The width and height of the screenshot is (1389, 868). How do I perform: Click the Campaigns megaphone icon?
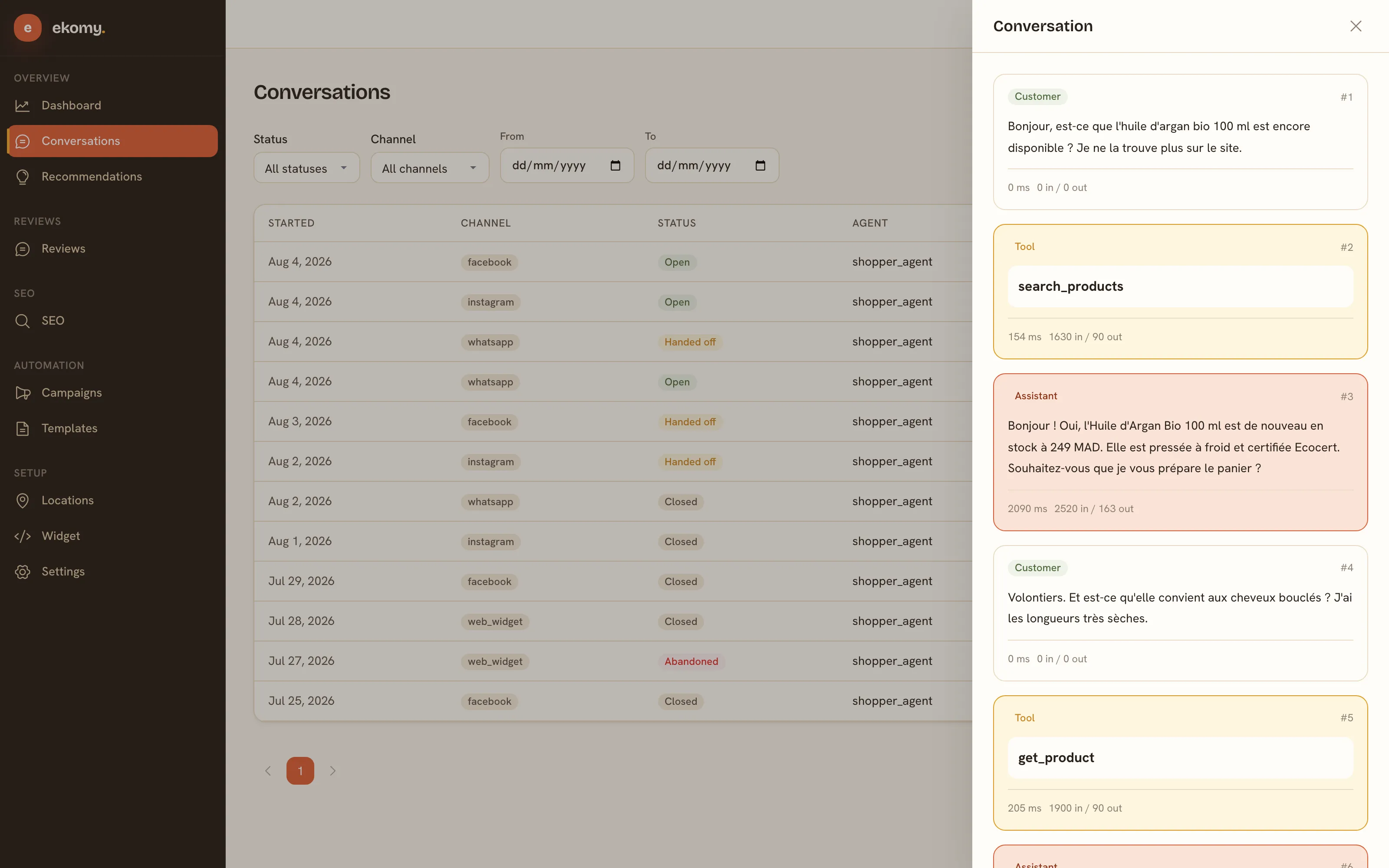tap(23, 393)
